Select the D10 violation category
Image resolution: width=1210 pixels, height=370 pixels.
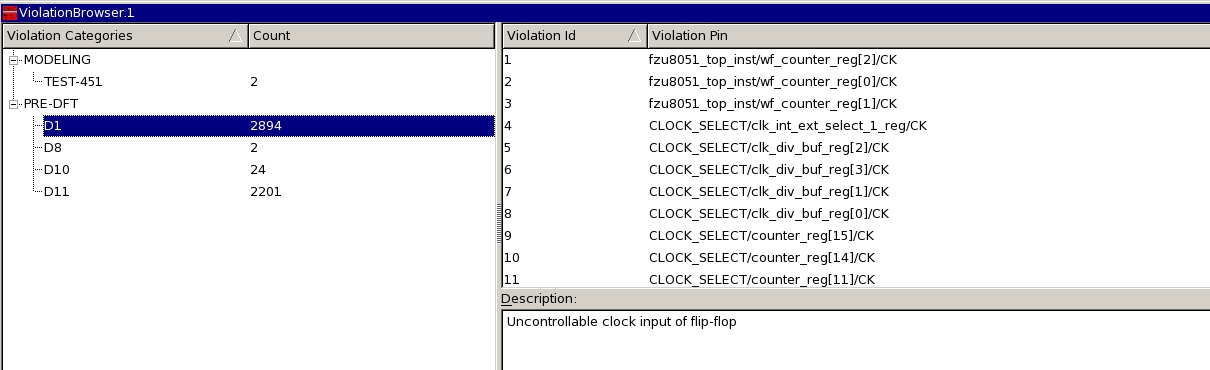(57, 170)
